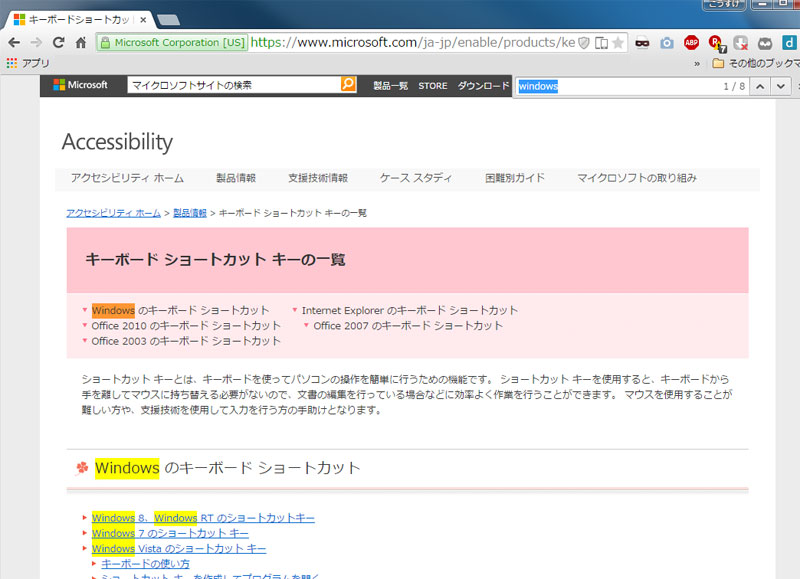Click the Microsoft logo in the site header
The width and height of the screenshot is (800, 579).
coord(81,85)
